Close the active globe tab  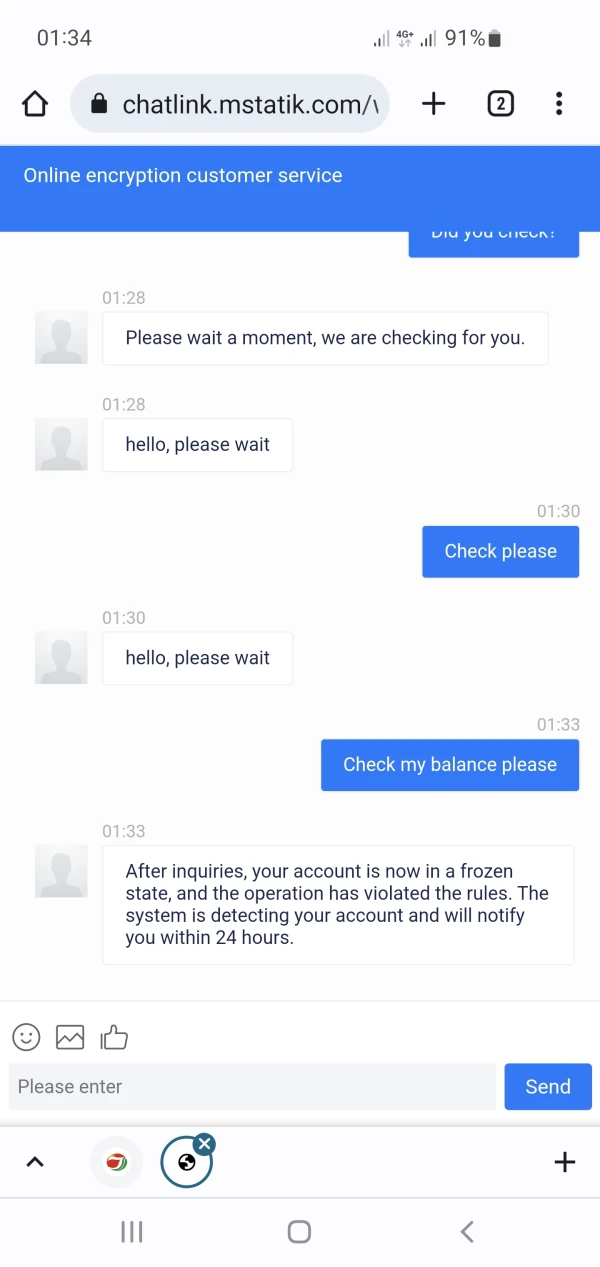tap(204, 1143)
